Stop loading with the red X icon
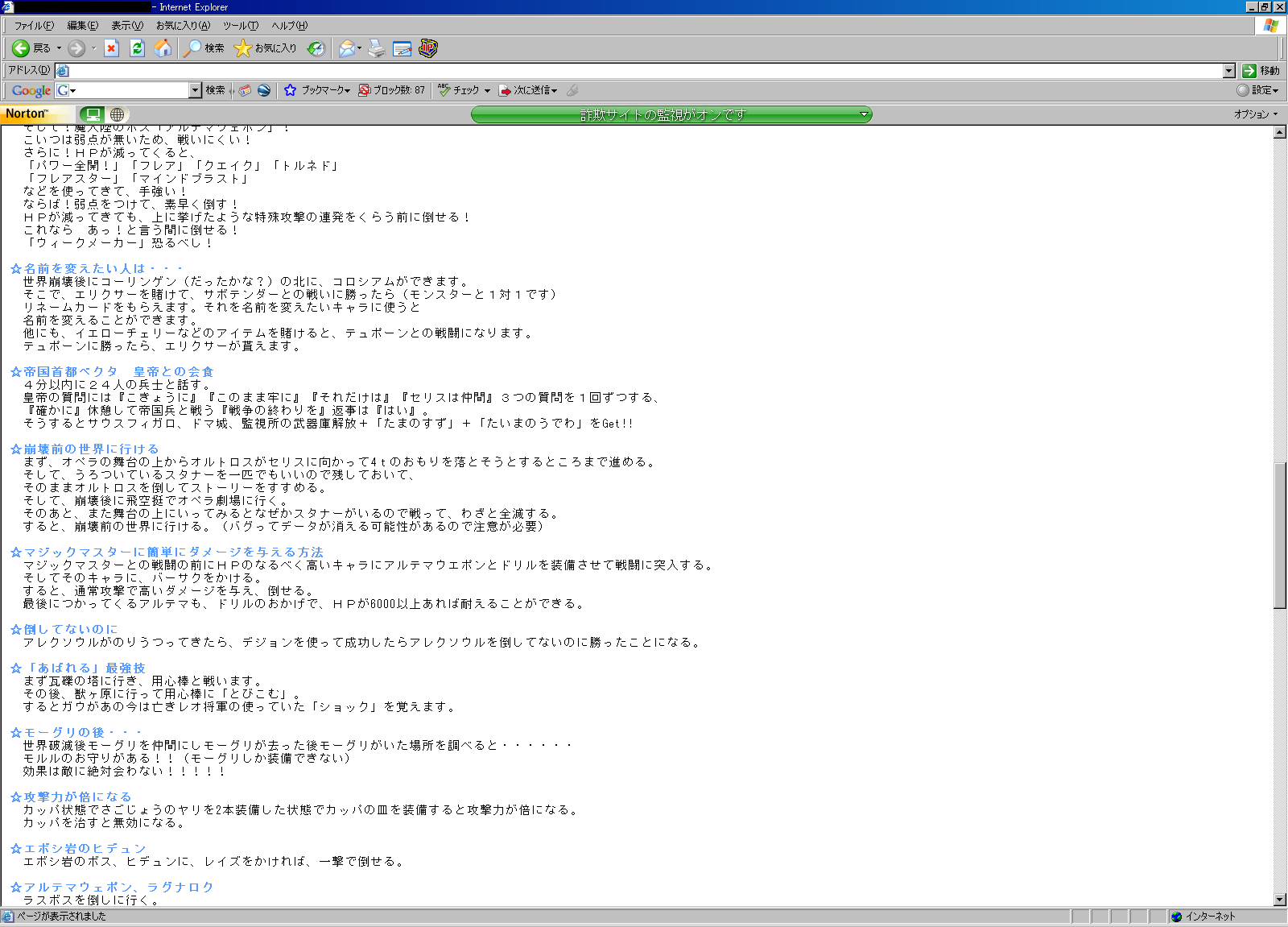The image size is (1288, 927). tap(112, 48)
